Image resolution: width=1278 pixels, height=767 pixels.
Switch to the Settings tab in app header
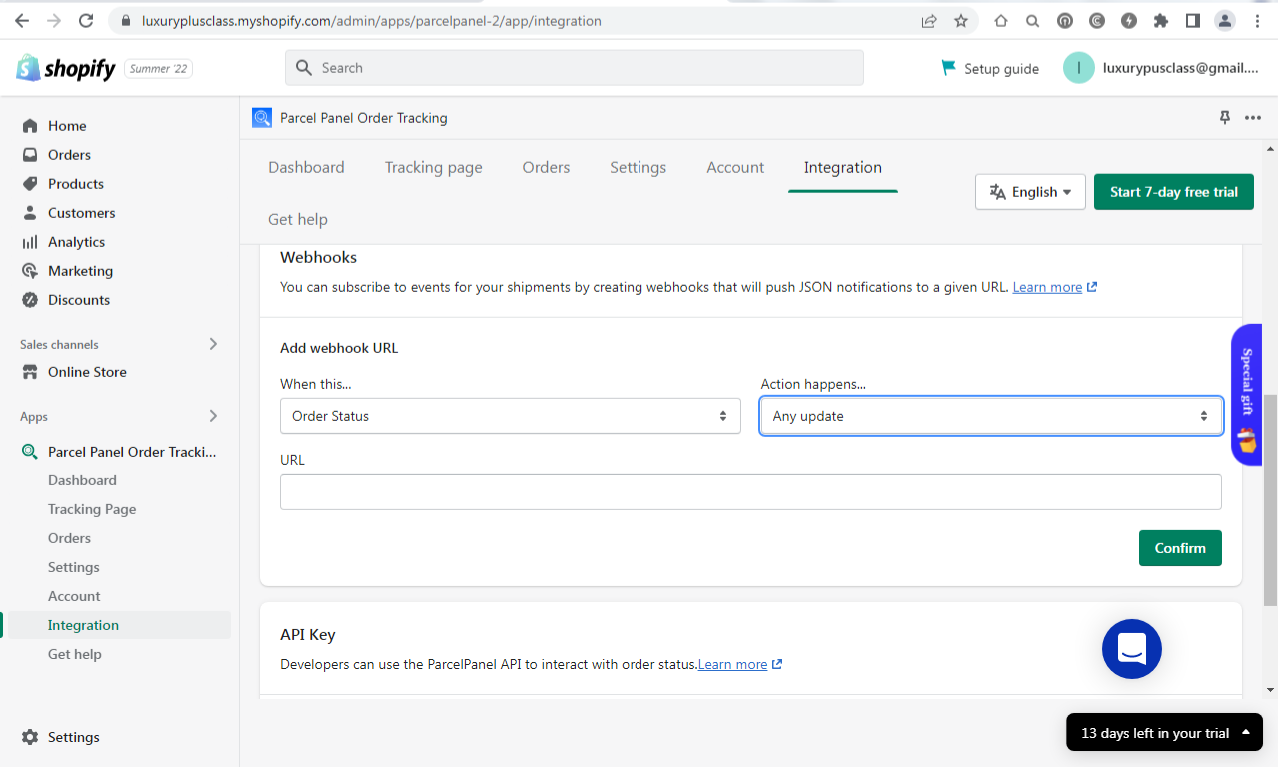coord(638,167)
